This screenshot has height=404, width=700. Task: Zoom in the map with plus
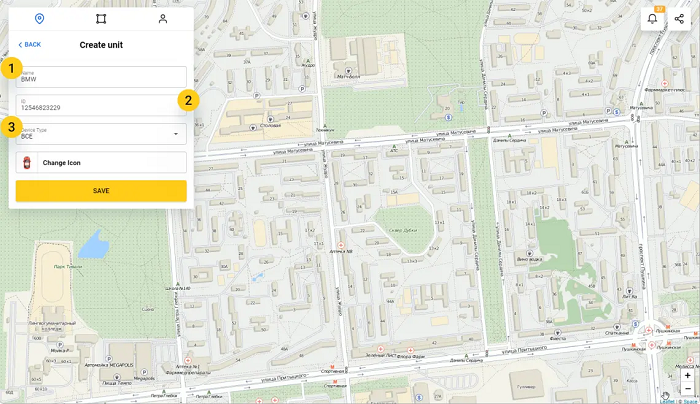(x=687, y=376)
